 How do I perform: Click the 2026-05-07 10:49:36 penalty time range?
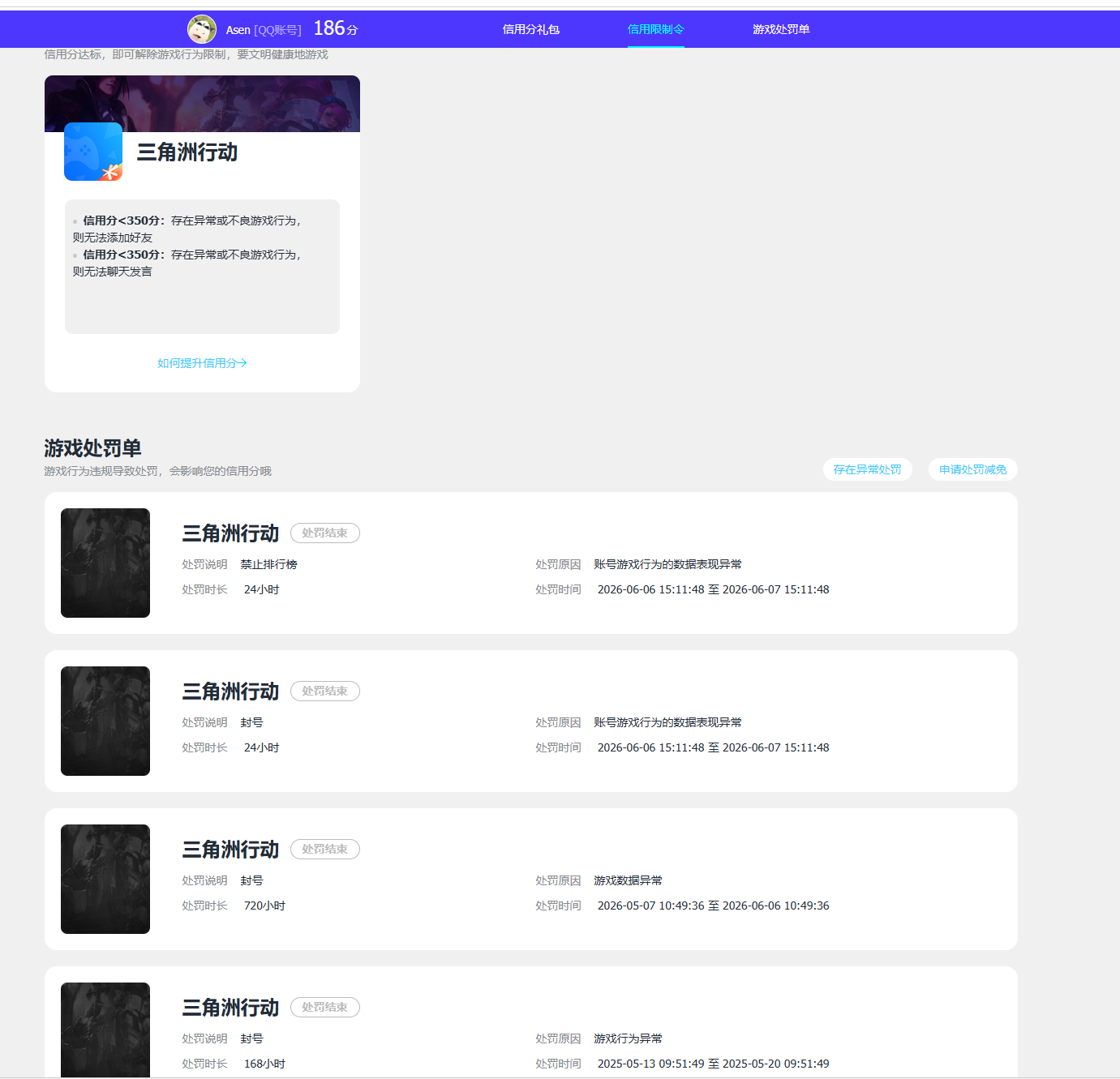pyautogui.click(x=714, y=906)
